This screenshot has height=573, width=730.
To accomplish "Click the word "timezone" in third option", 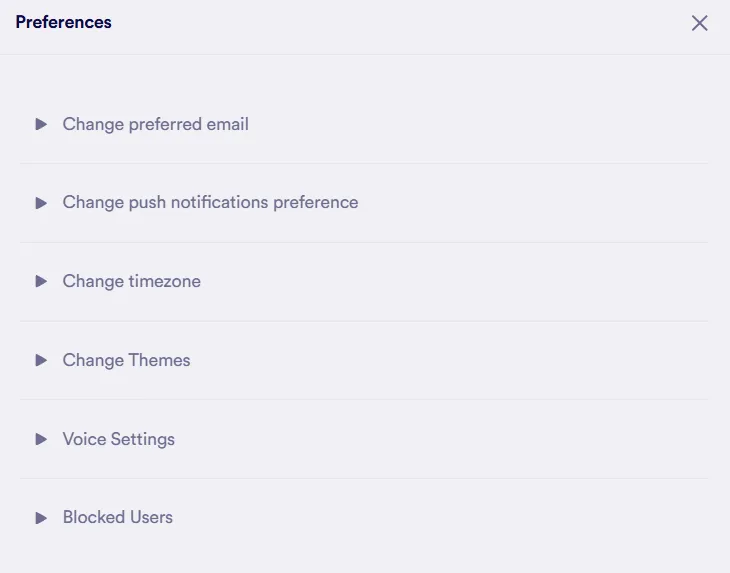I will [165, 281].
